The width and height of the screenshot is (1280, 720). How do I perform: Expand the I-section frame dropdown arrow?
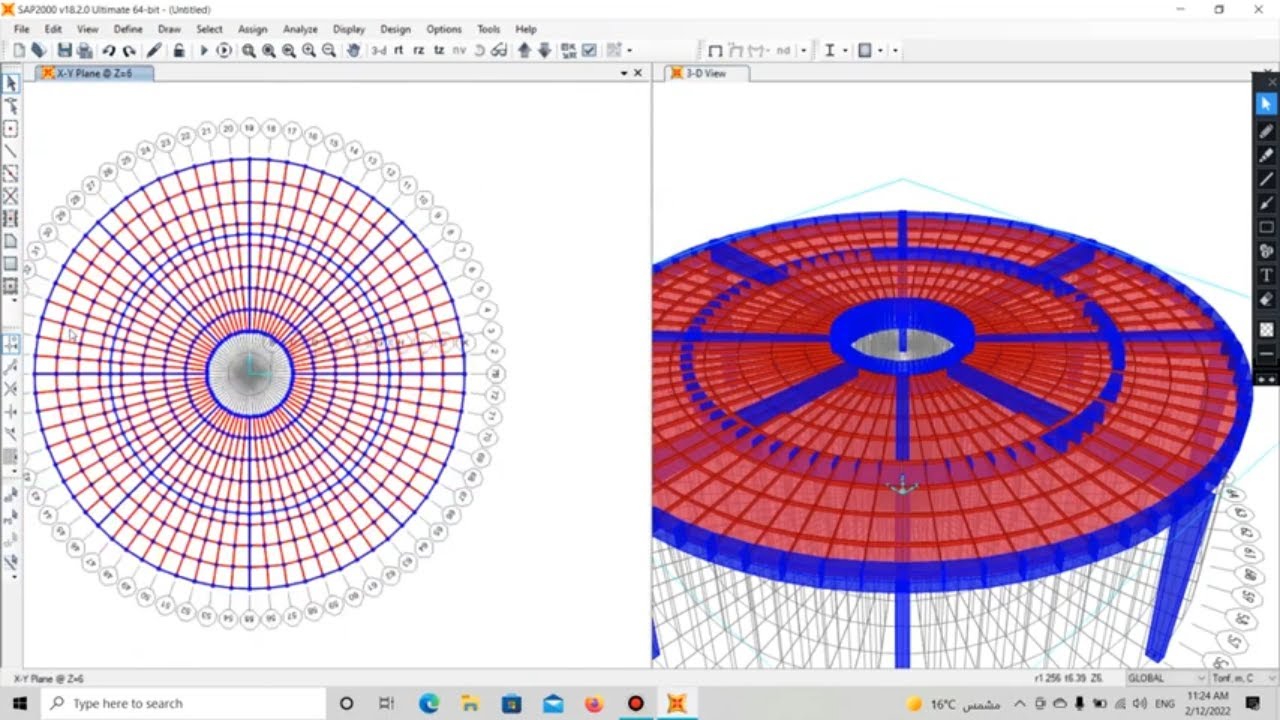click(x=845, y=50)
